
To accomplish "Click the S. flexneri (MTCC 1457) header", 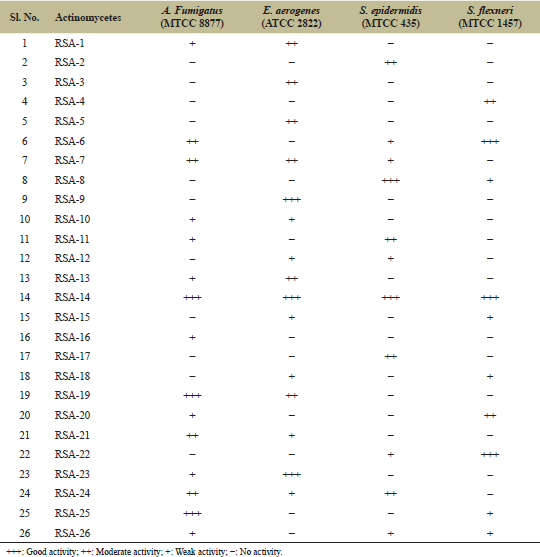I will [490, 17].
